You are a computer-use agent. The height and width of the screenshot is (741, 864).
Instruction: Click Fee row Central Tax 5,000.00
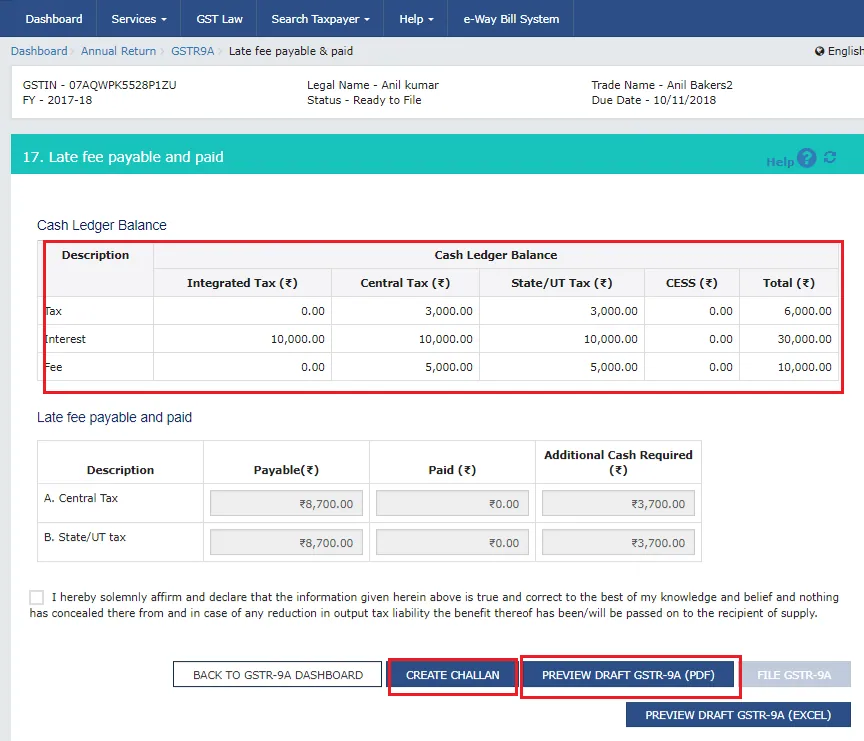coord(449,367)
